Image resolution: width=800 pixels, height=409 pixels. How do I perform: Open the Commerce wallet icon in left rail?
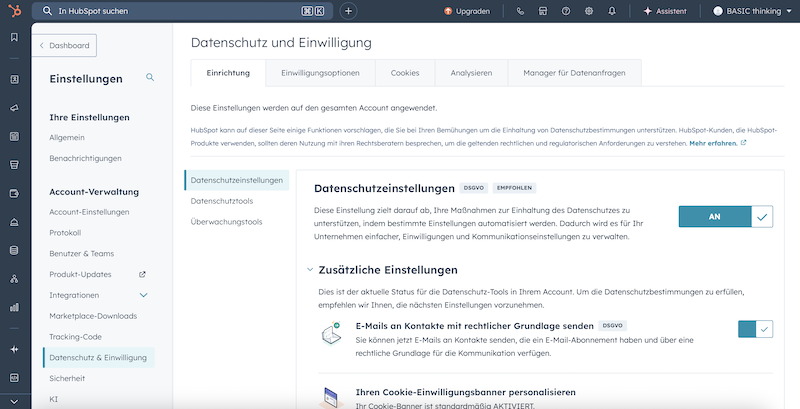click(14, 193)
